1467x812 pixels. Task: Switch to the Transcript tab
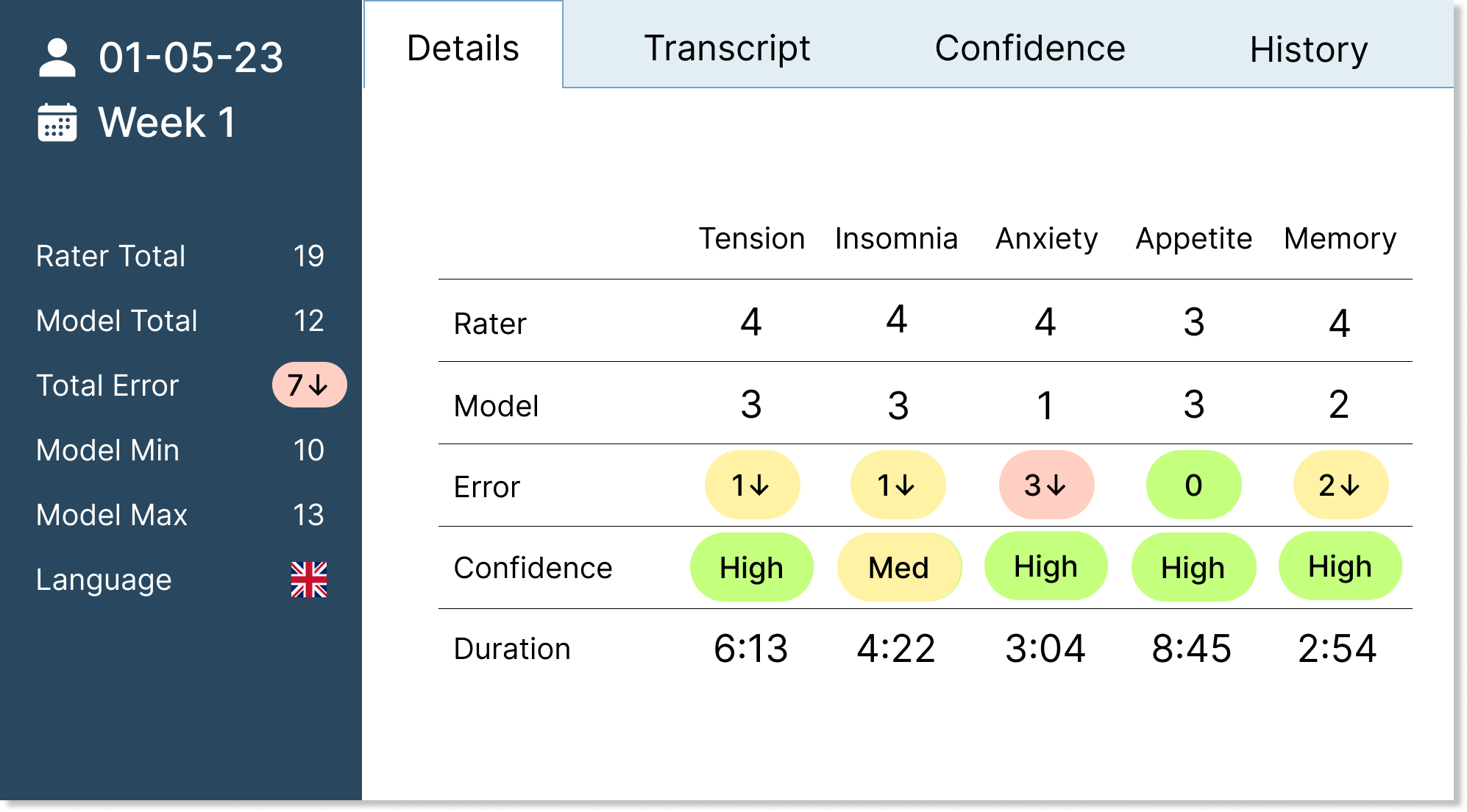click(727, 49)
